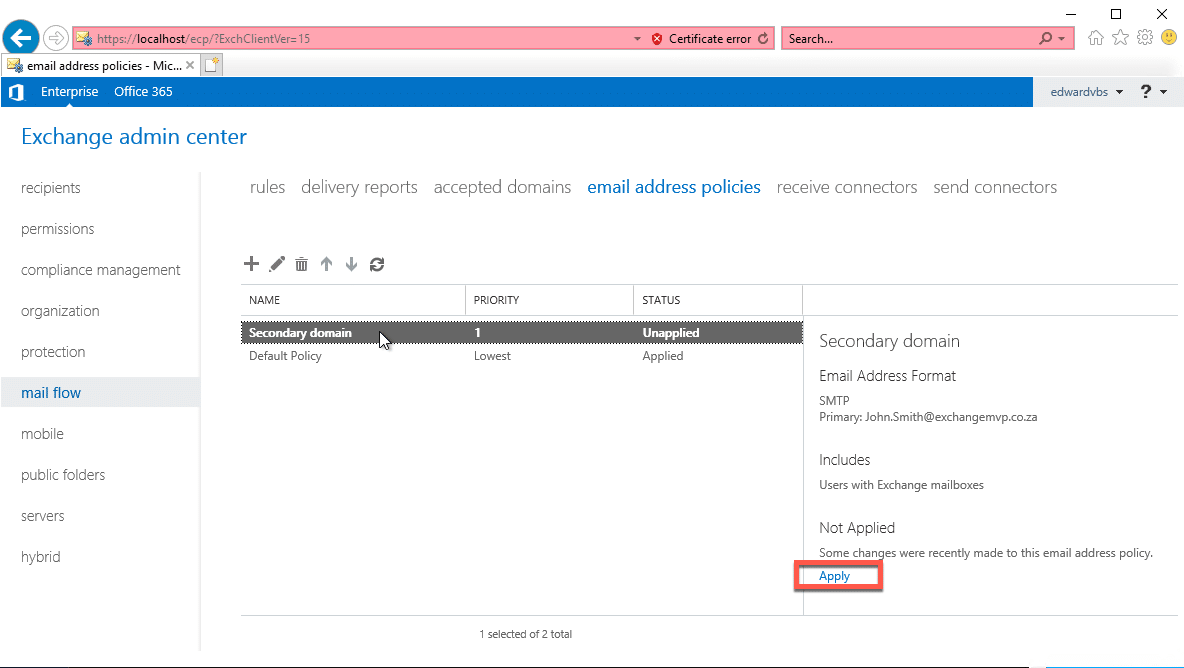Select the Edit pencil icon
Viewport: 1184px width, 668px height.
click(276, 263)
